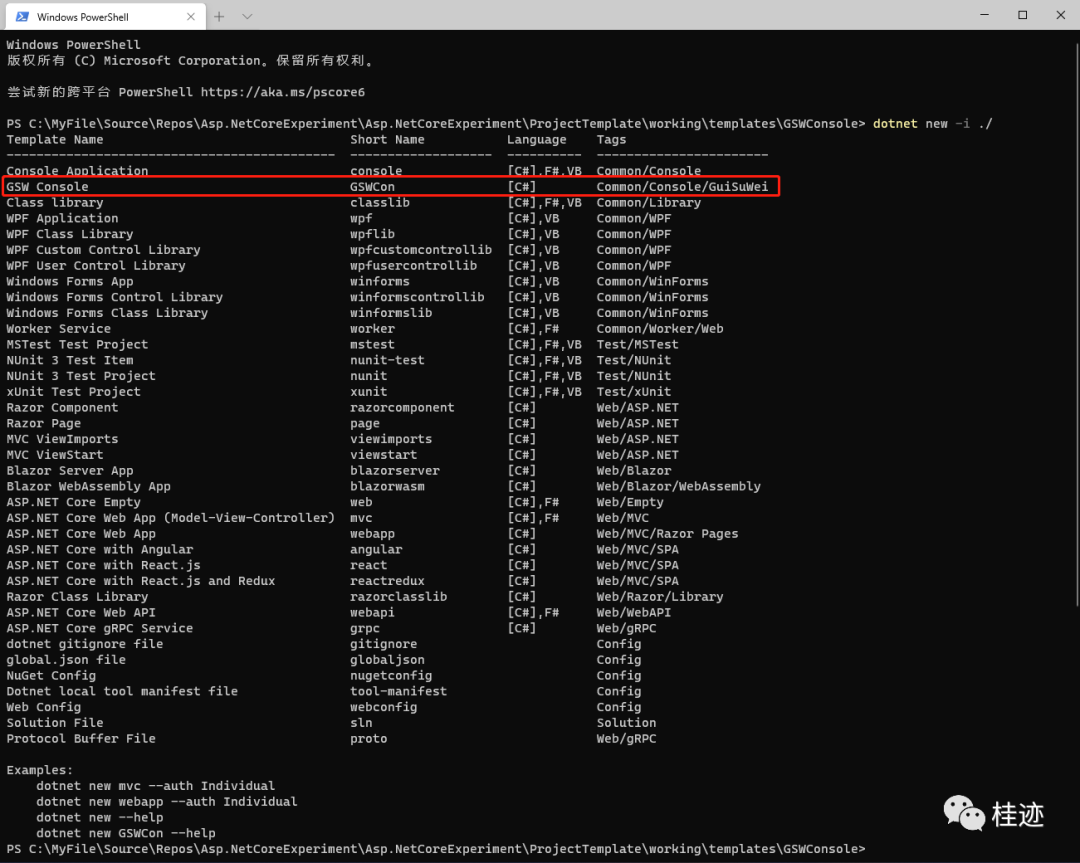Click the 'global.json file' template name
Viewport: 1080px width, 863px height.
66,661
